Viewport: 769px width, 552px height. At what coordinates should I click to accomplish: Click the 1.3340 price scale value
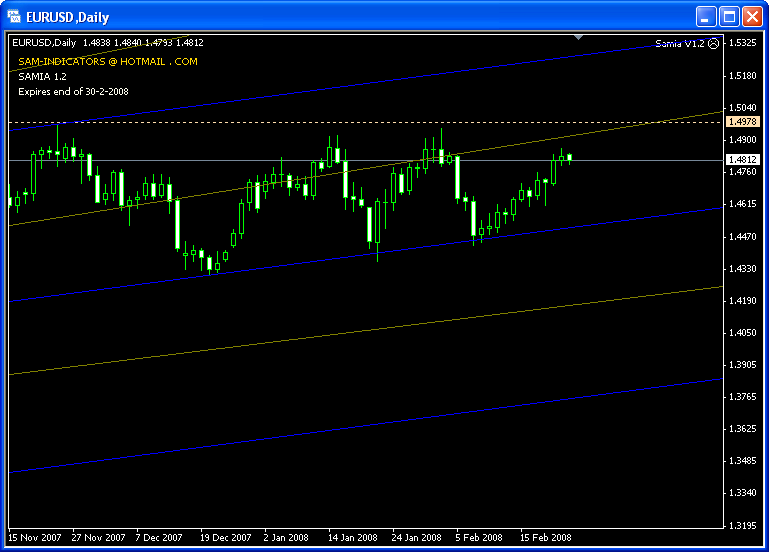(x=743, y=493)
